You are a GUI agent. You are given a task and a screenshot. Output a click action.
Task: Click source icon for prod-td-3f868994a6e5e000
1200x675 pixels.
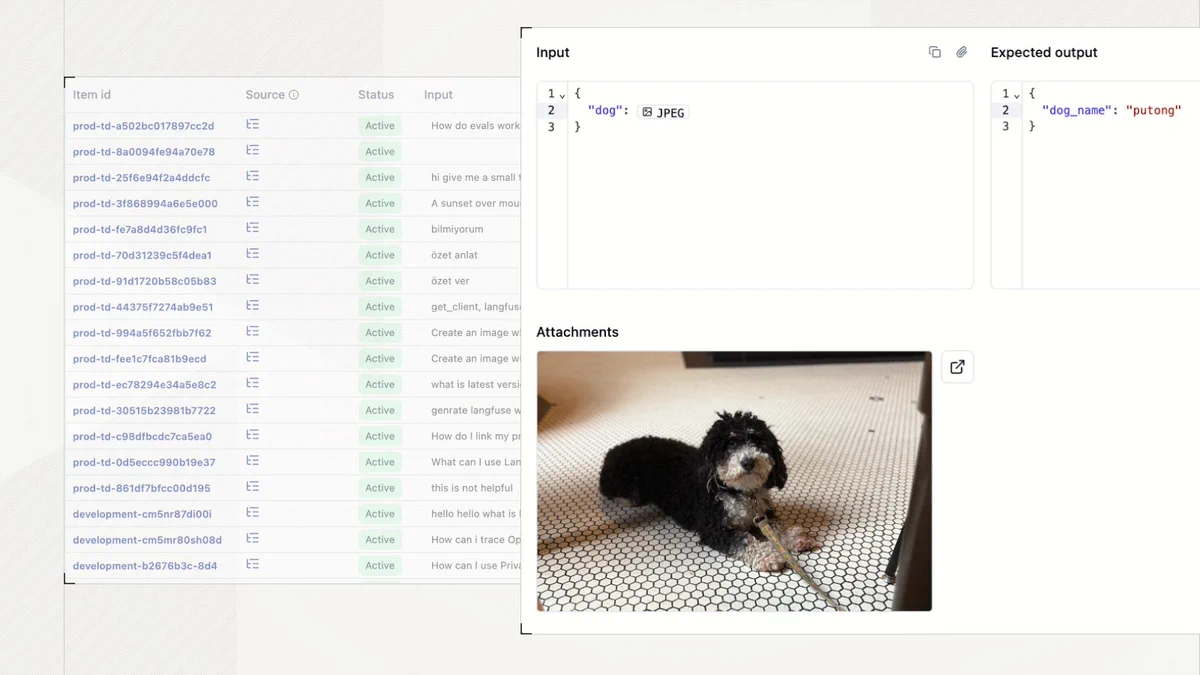pos(253,203)
